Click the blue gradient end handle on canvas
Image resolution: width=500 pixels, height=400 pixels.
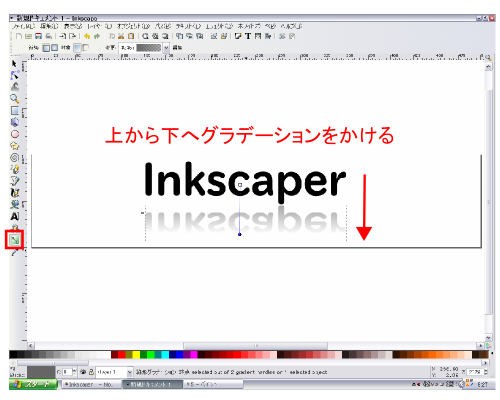pos(240,234)
